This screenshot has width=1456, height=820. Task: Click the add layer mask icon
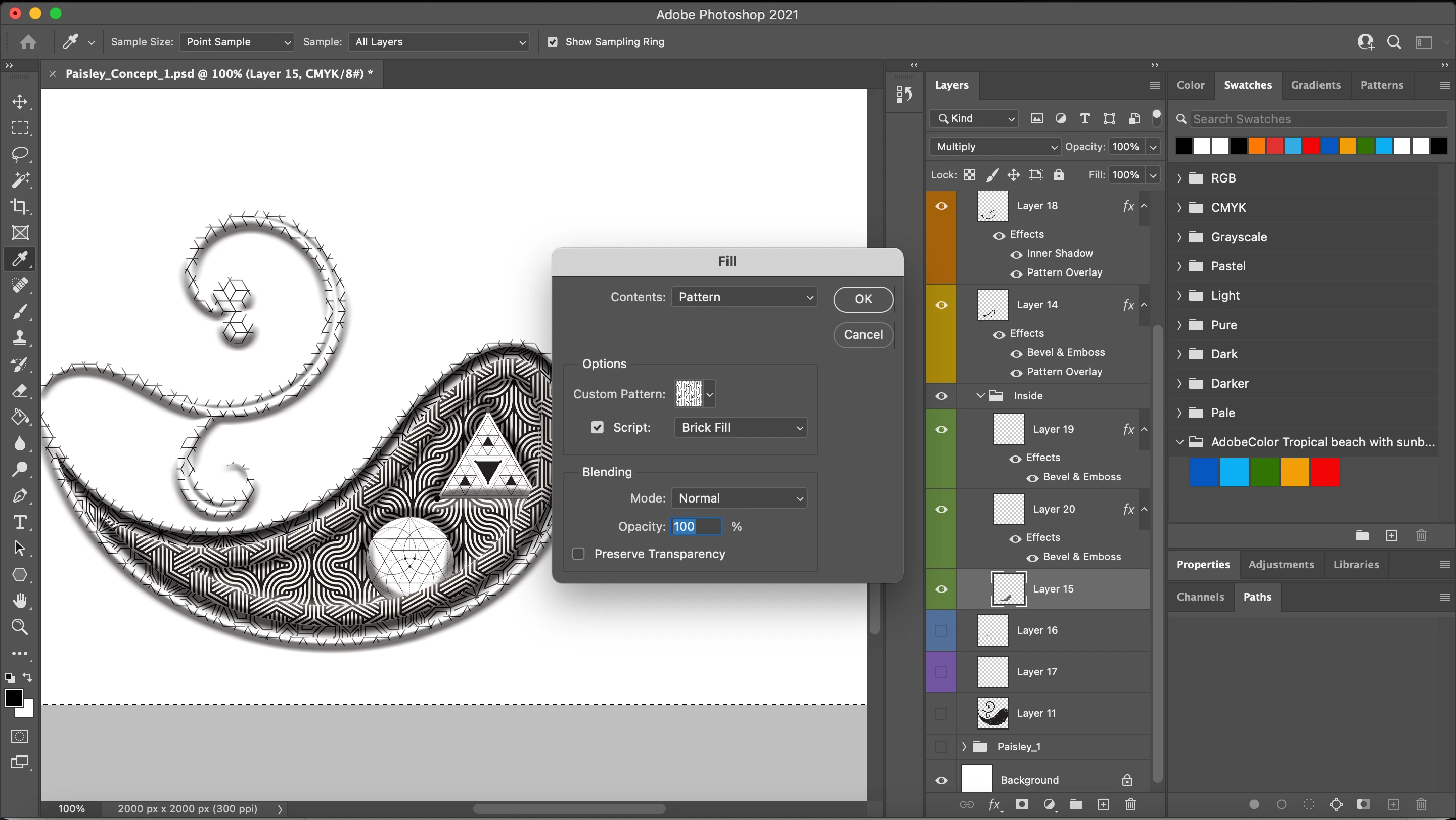[1021, 804]
